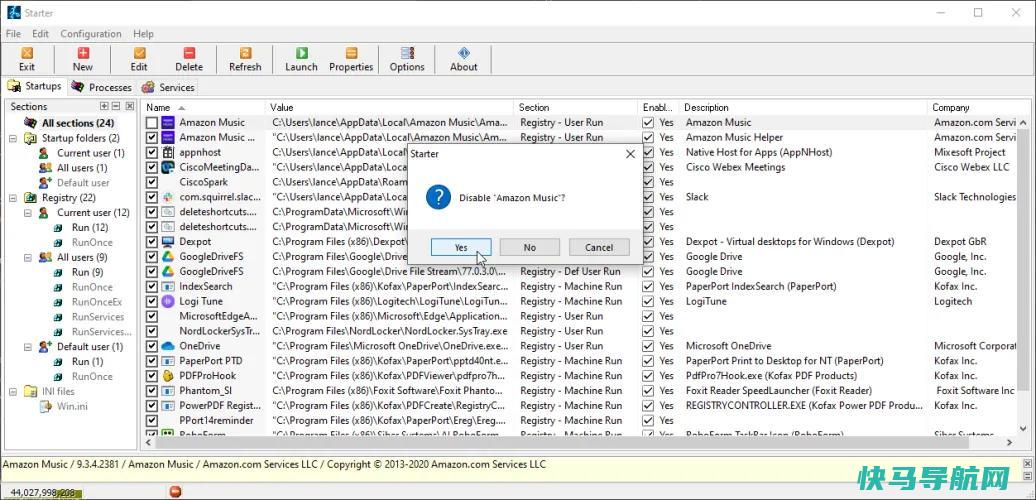
Task: Uncheck the OneDrive startup checkbox
Action: (152, 346)
